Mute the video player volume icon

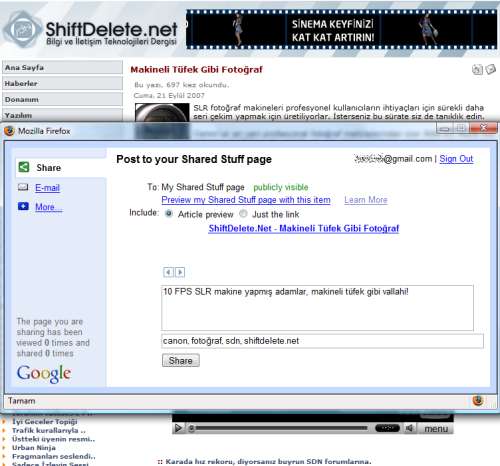(x=409, y=428)
